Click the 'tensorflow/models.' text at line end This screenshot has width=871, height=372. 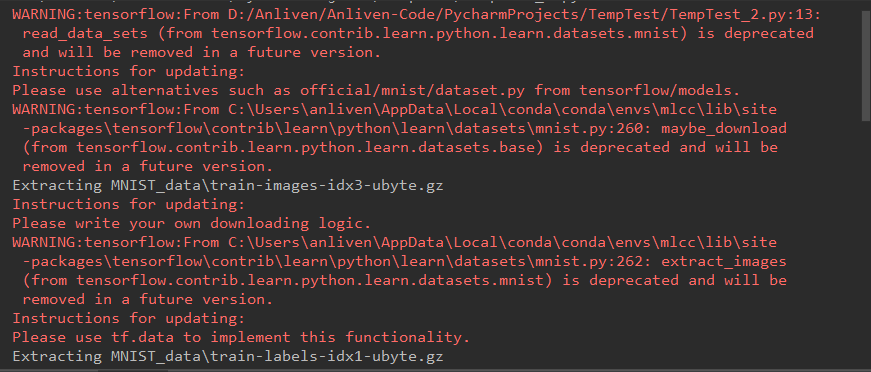click(660, 90)
